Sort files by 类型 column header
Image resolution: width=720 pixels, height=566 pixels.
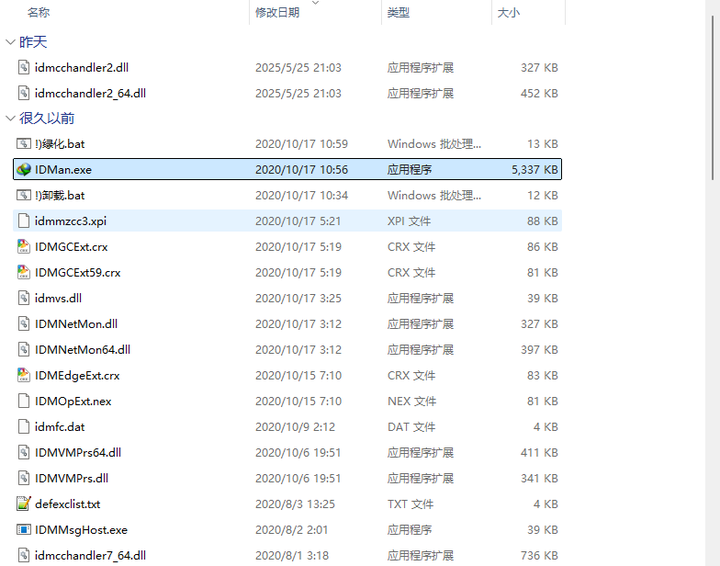coord(398,13)
